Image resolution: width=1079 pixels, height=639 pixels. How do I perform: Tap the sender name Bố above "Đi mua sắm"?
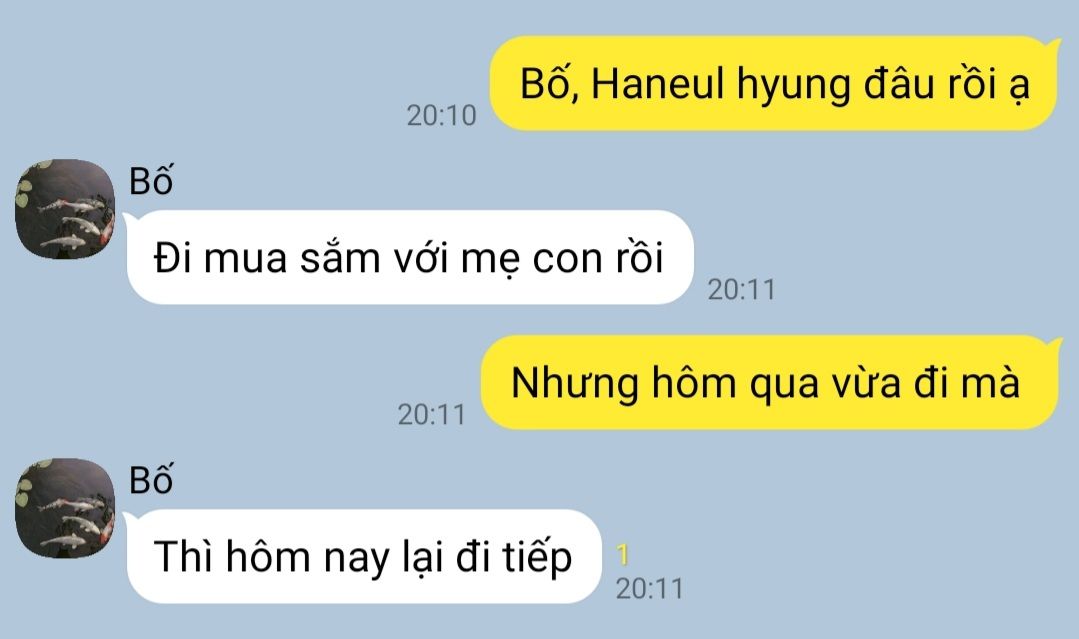(x=151, y=180)
